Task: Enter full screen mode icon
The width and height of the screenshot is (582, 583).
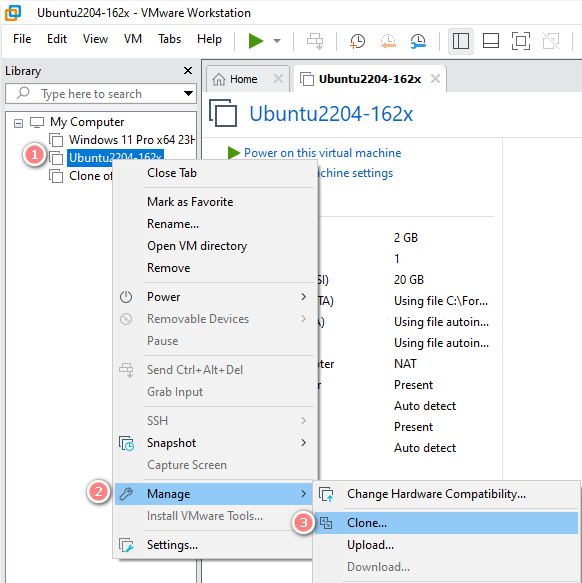Action: coord(521,41)
